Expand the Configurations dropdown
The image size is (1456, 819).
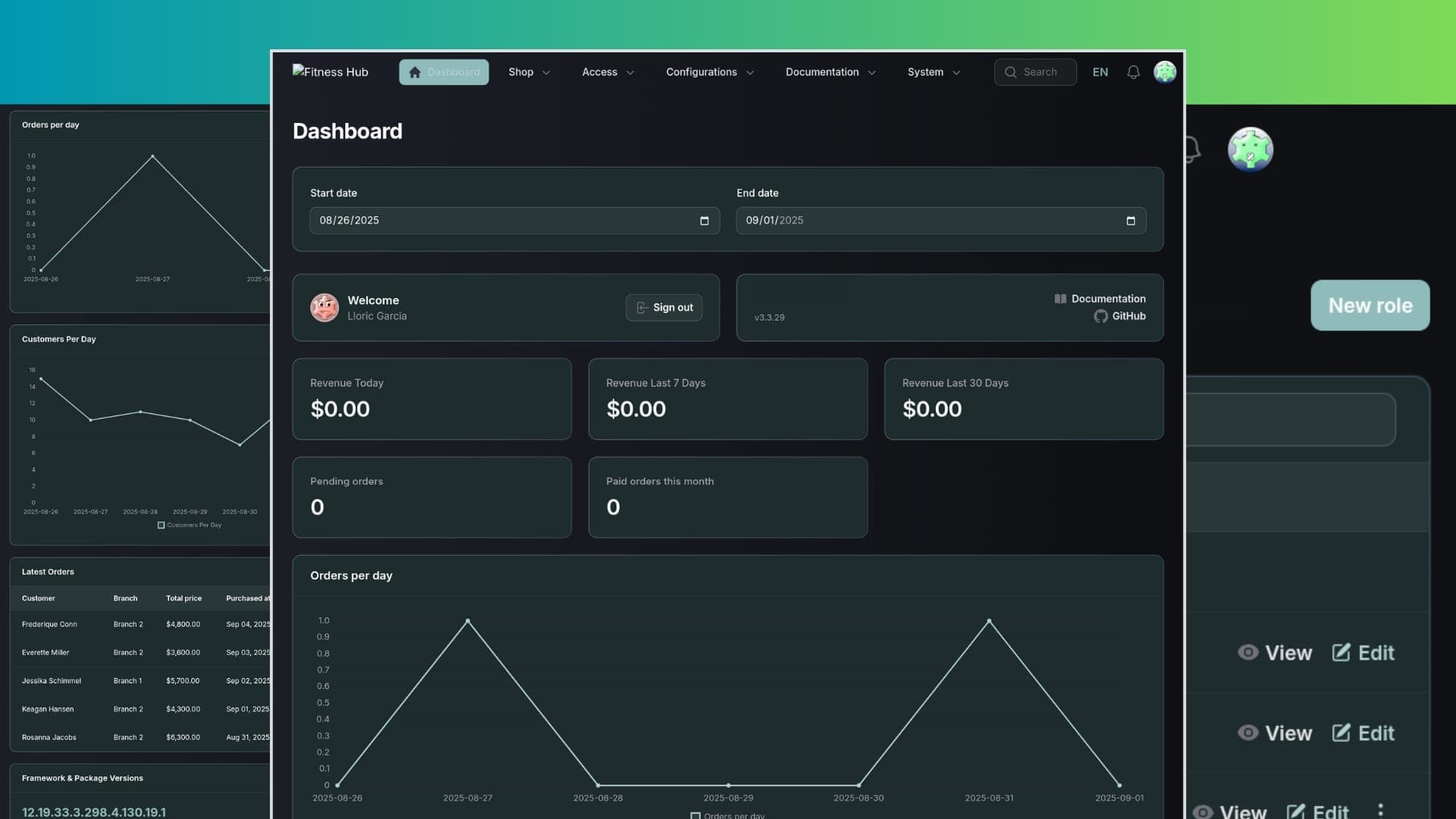[709, 72]
